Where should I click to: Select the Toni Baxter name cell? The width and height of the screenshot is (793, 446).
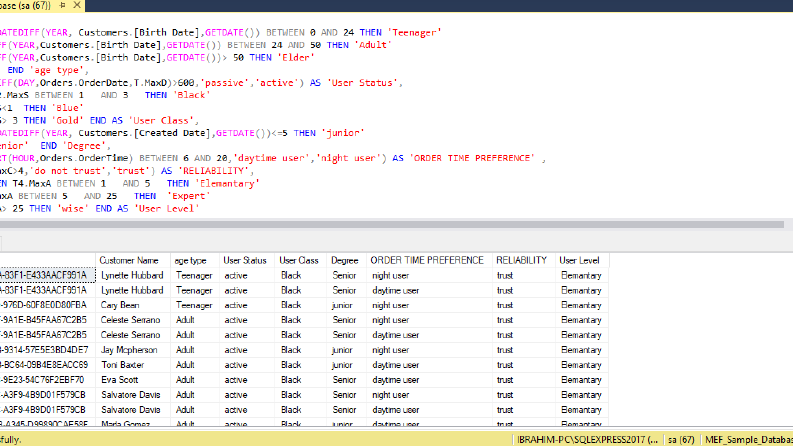[133, 365]
